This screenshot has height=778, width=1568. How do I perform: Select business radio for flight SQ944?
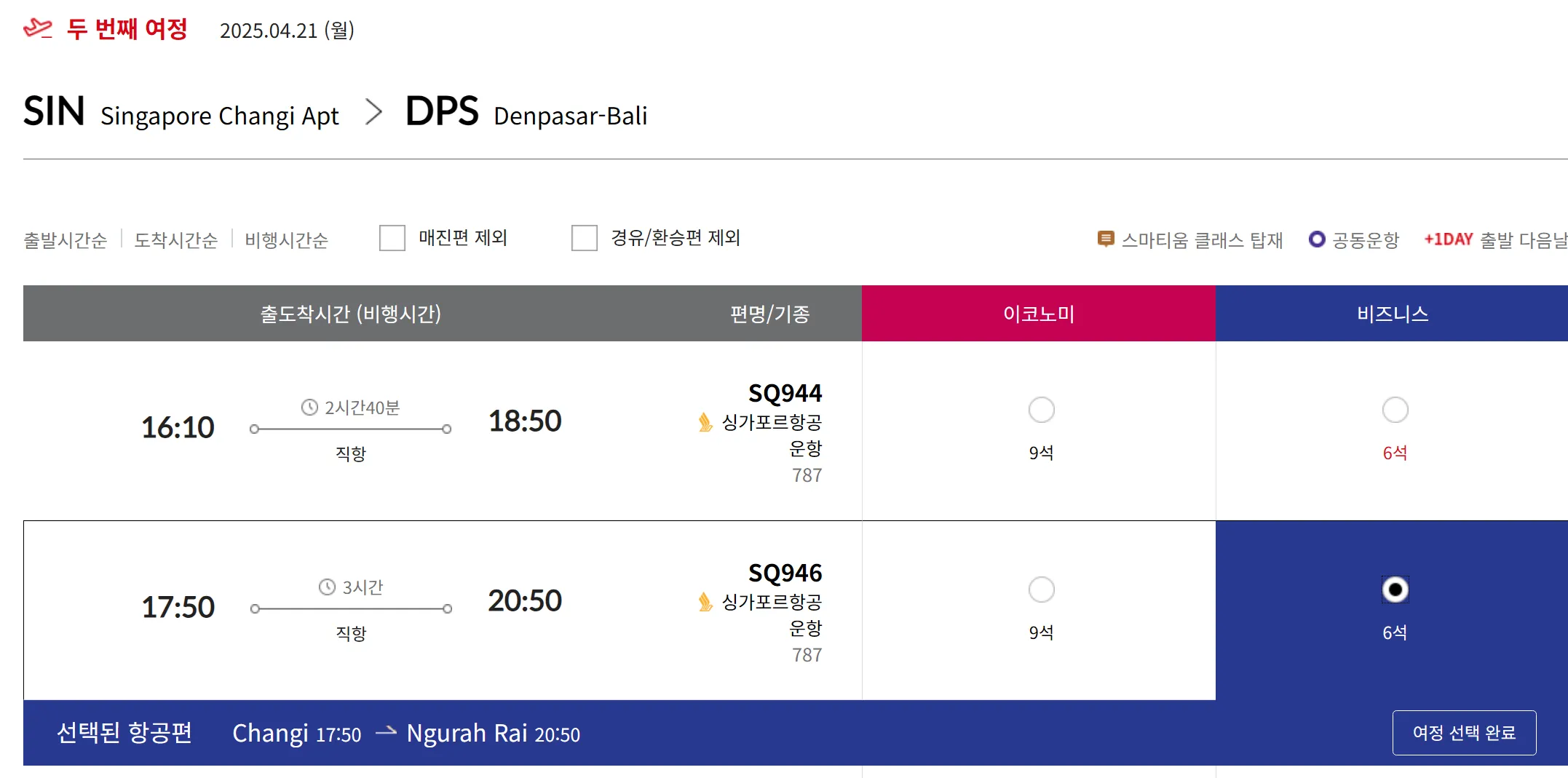tap(1395, 410)
